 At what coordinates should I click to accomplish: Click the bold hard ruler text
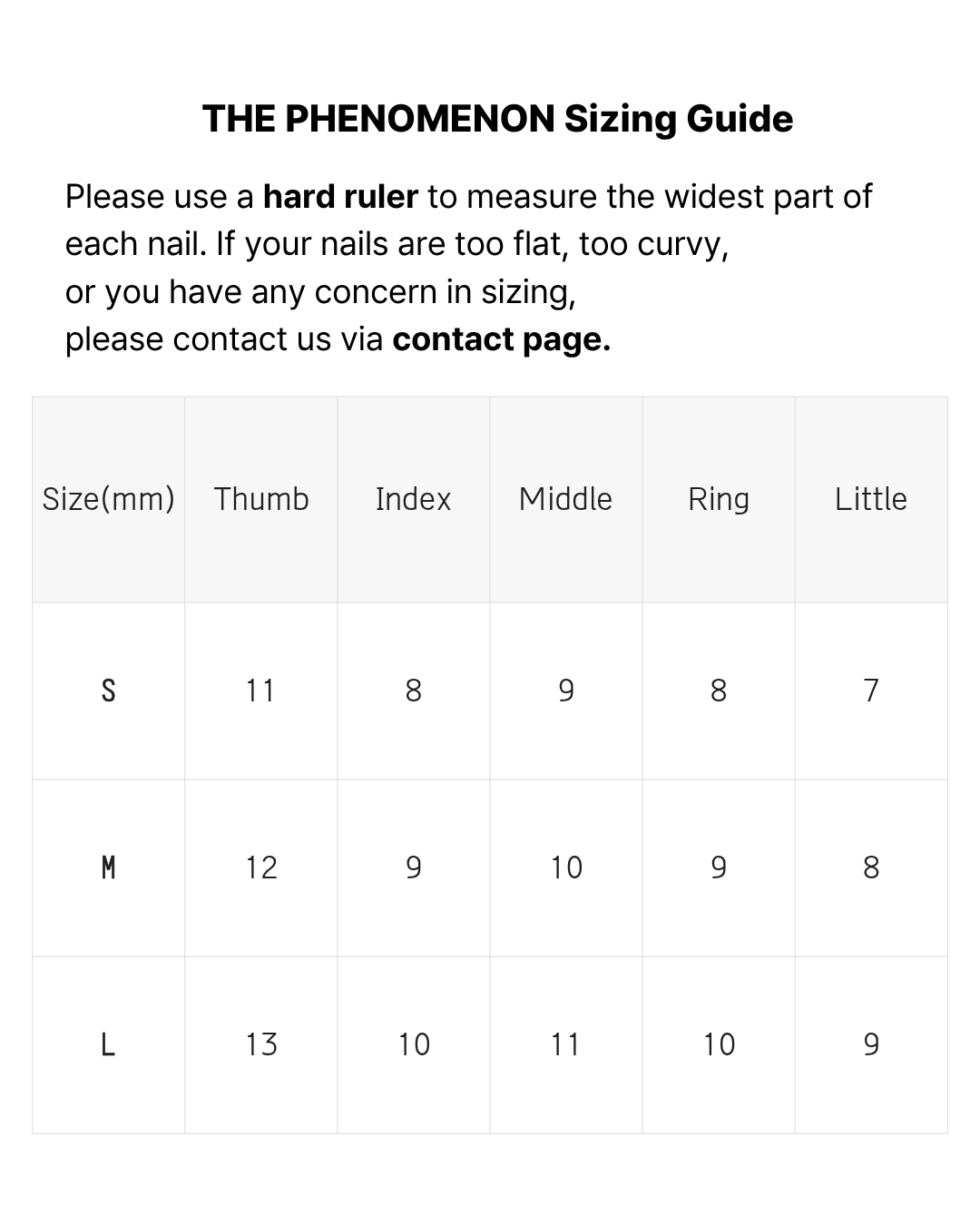coord(340,197)
